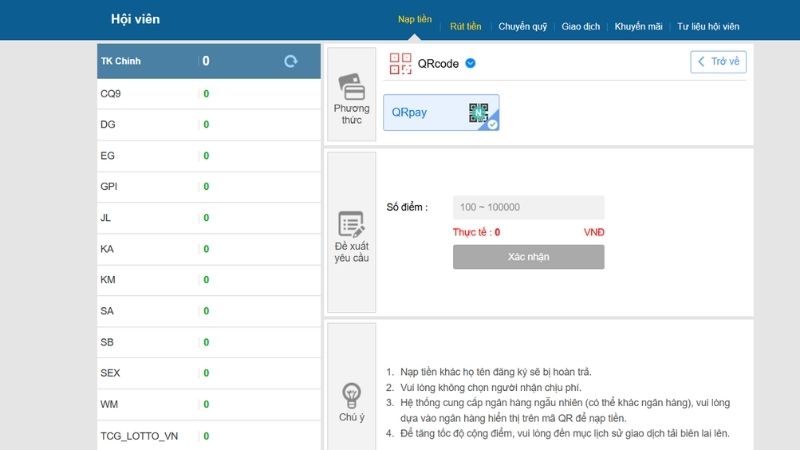Click the Chú ý lightbulb icon
The height and width of the screenshot is (450, 800).
click(352, 395)
